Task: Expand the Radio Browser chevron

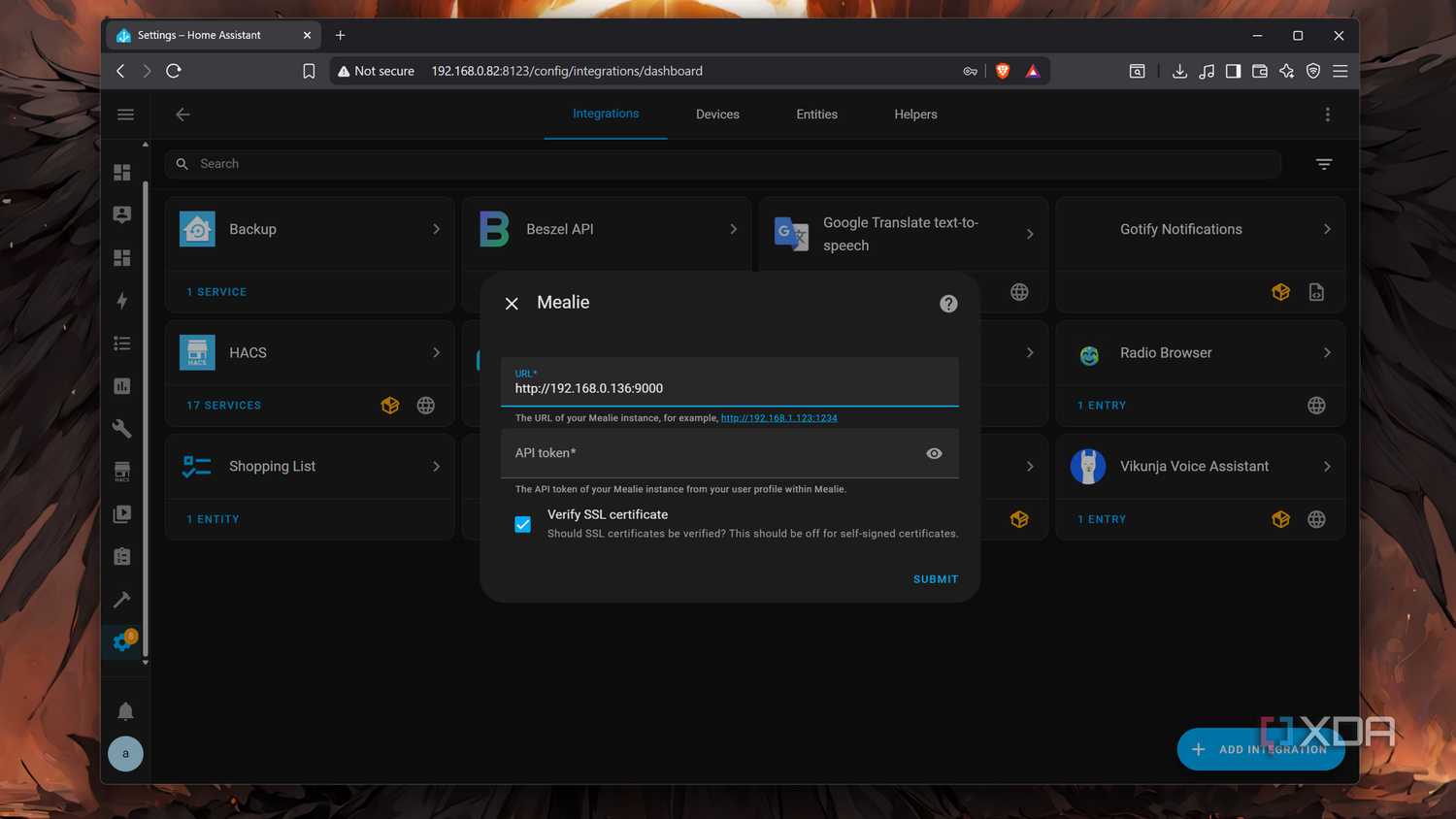Action: 1327,352
